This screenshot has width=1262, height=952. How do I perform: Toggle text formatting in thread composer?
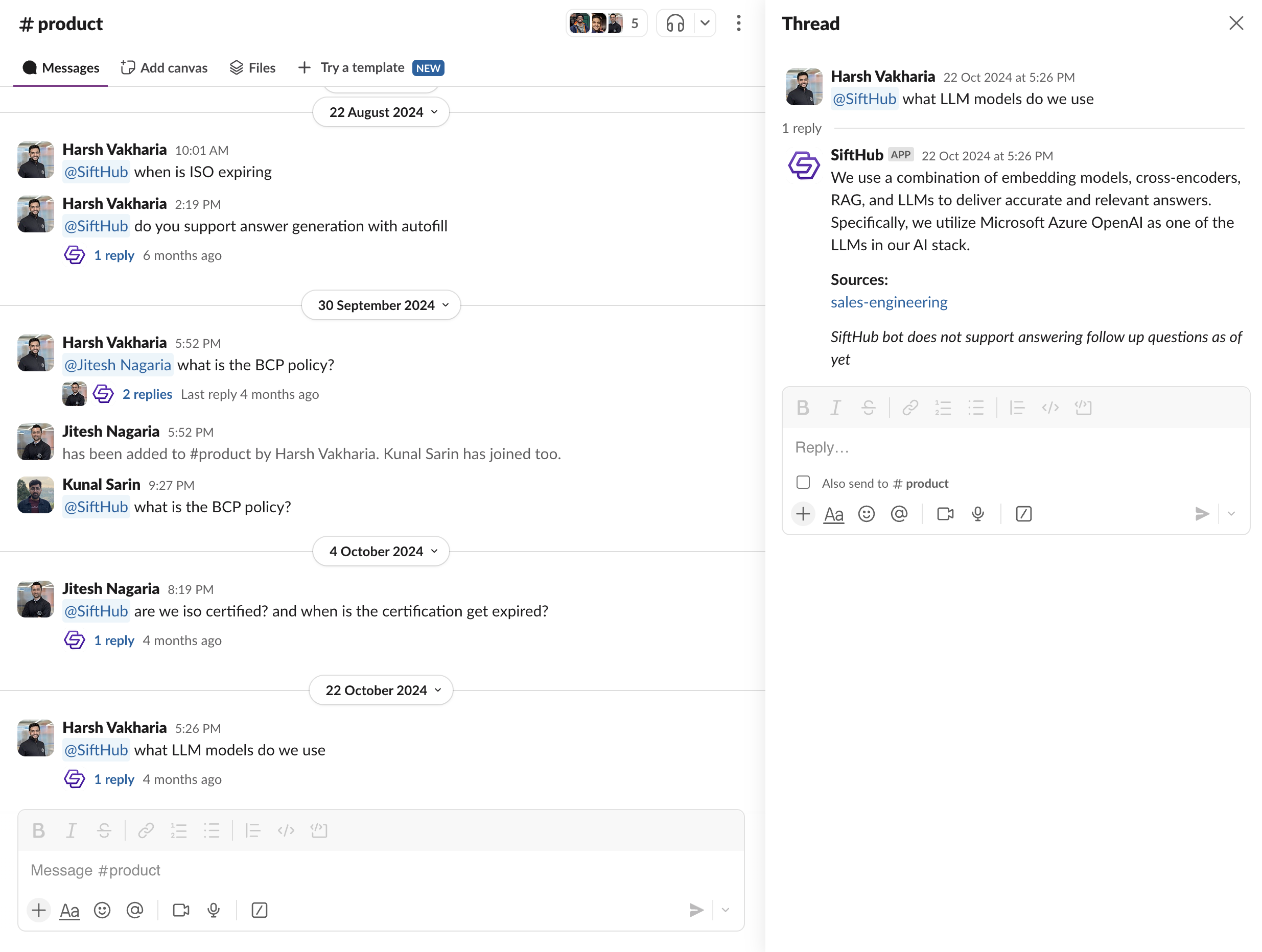pos(833,514)
